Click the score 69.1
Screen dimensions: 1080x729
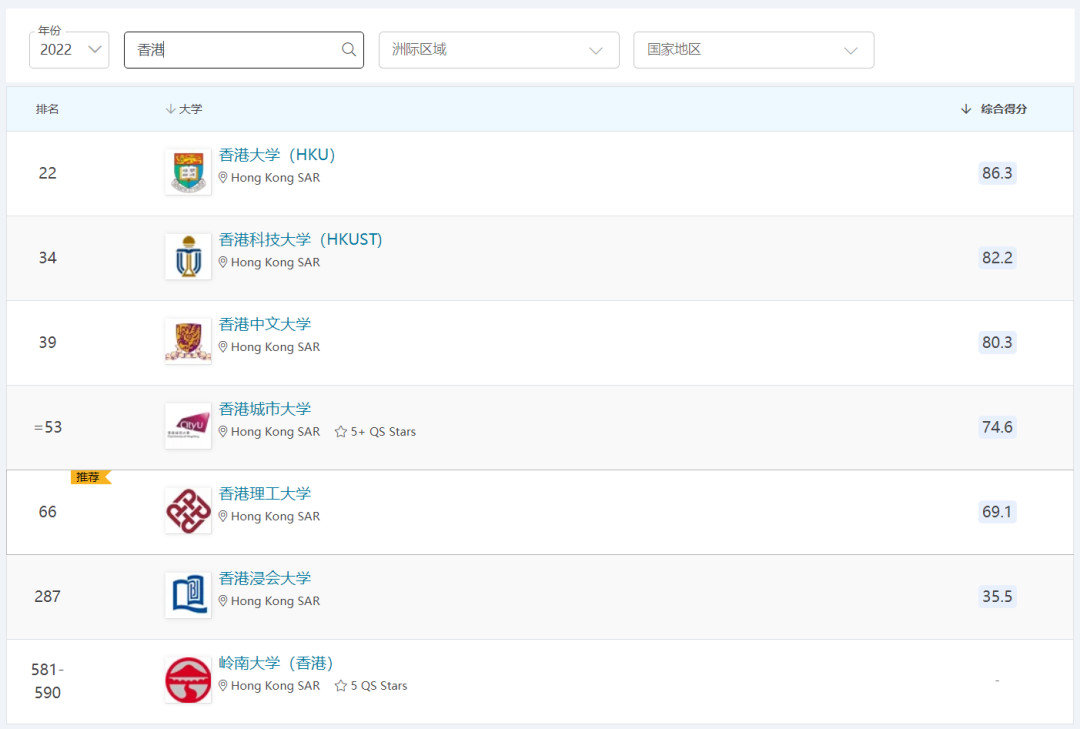coord(997,512)
